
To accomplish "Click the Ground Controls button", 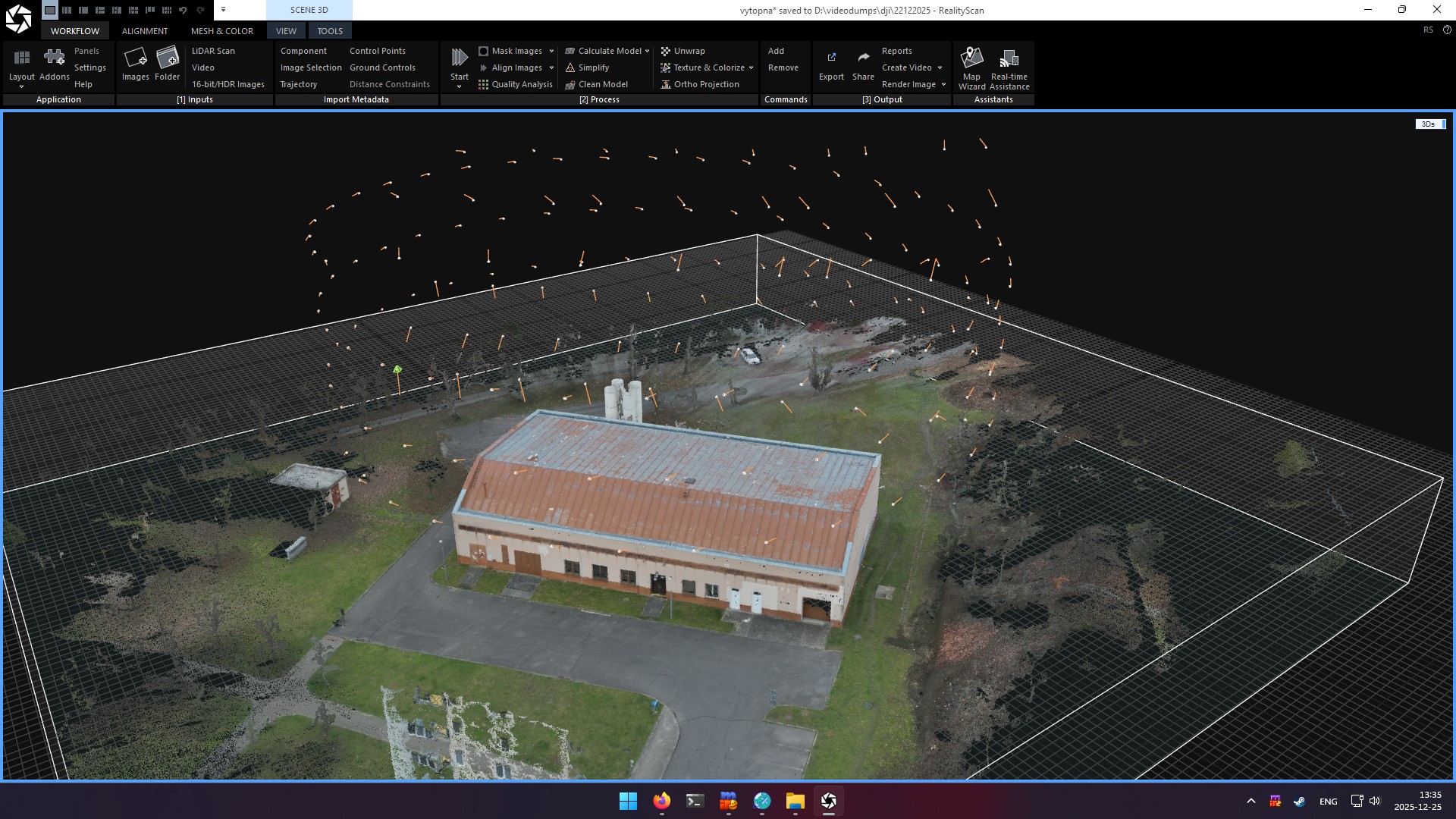I will (382, 67).
